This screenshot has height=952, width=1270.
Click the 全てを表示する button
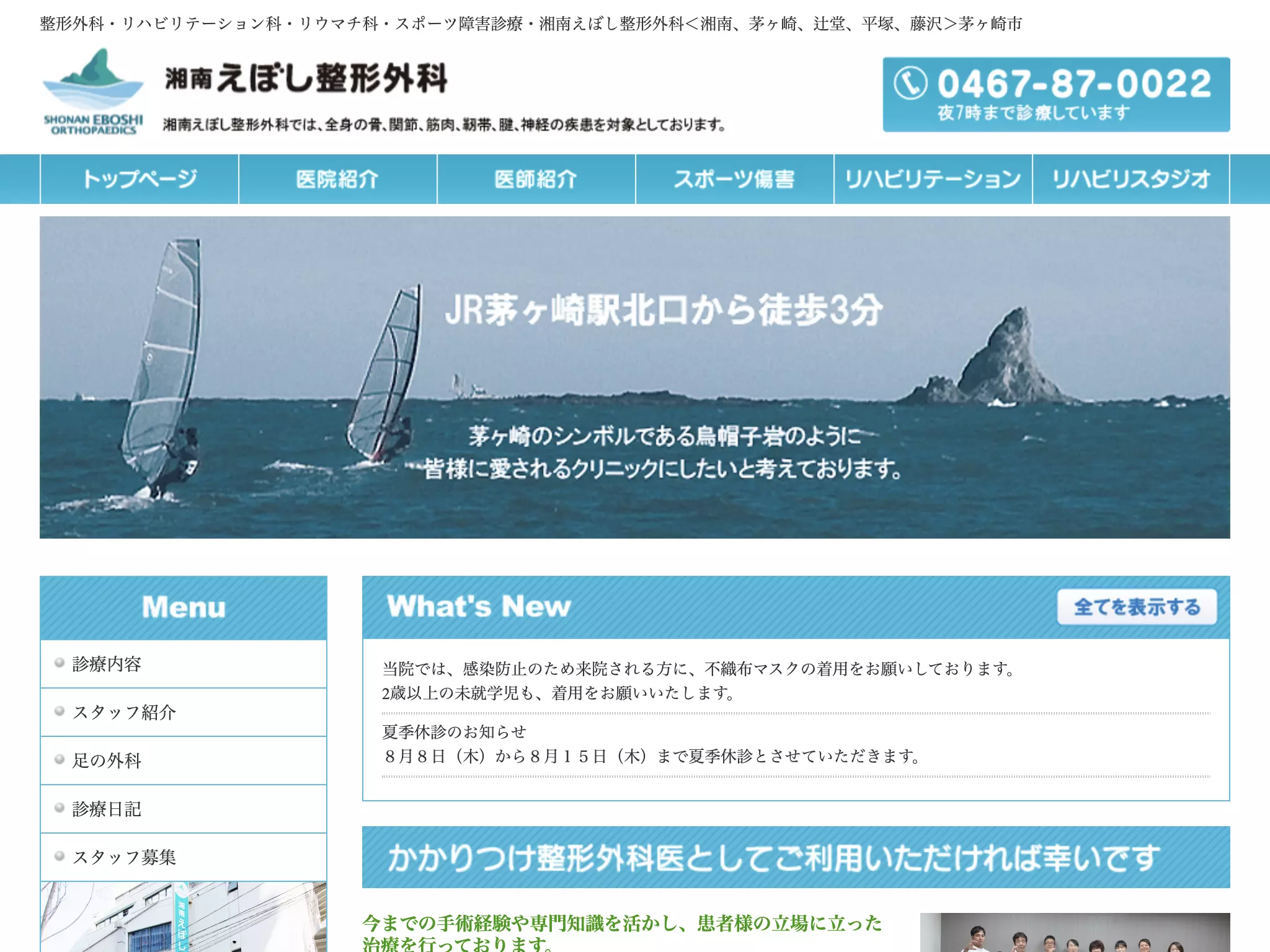[1137, 607]
